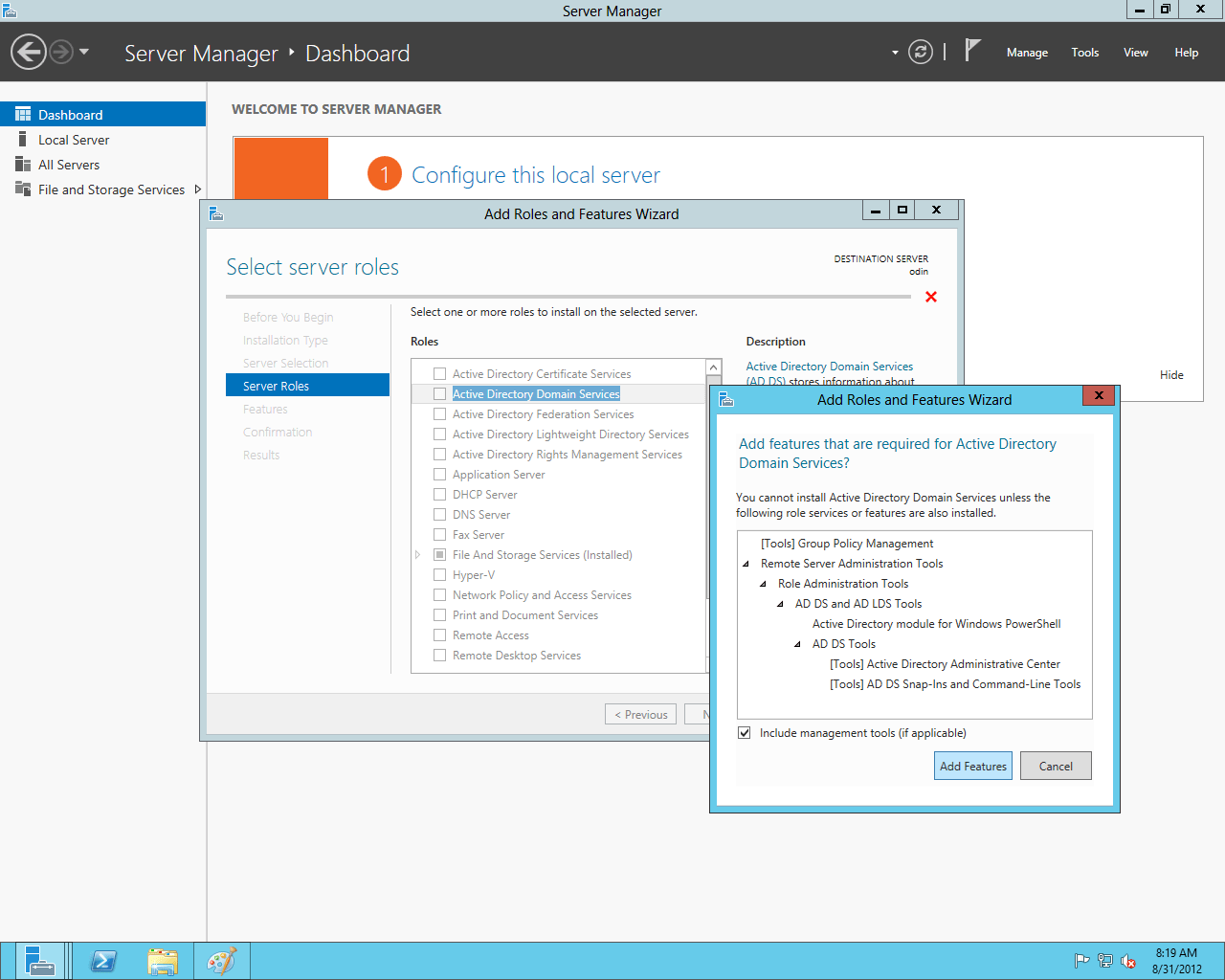The width and height of the screenshot is (1225, 980).
Task: Expand File And Storage Services role entry
Action: (418, 554)
